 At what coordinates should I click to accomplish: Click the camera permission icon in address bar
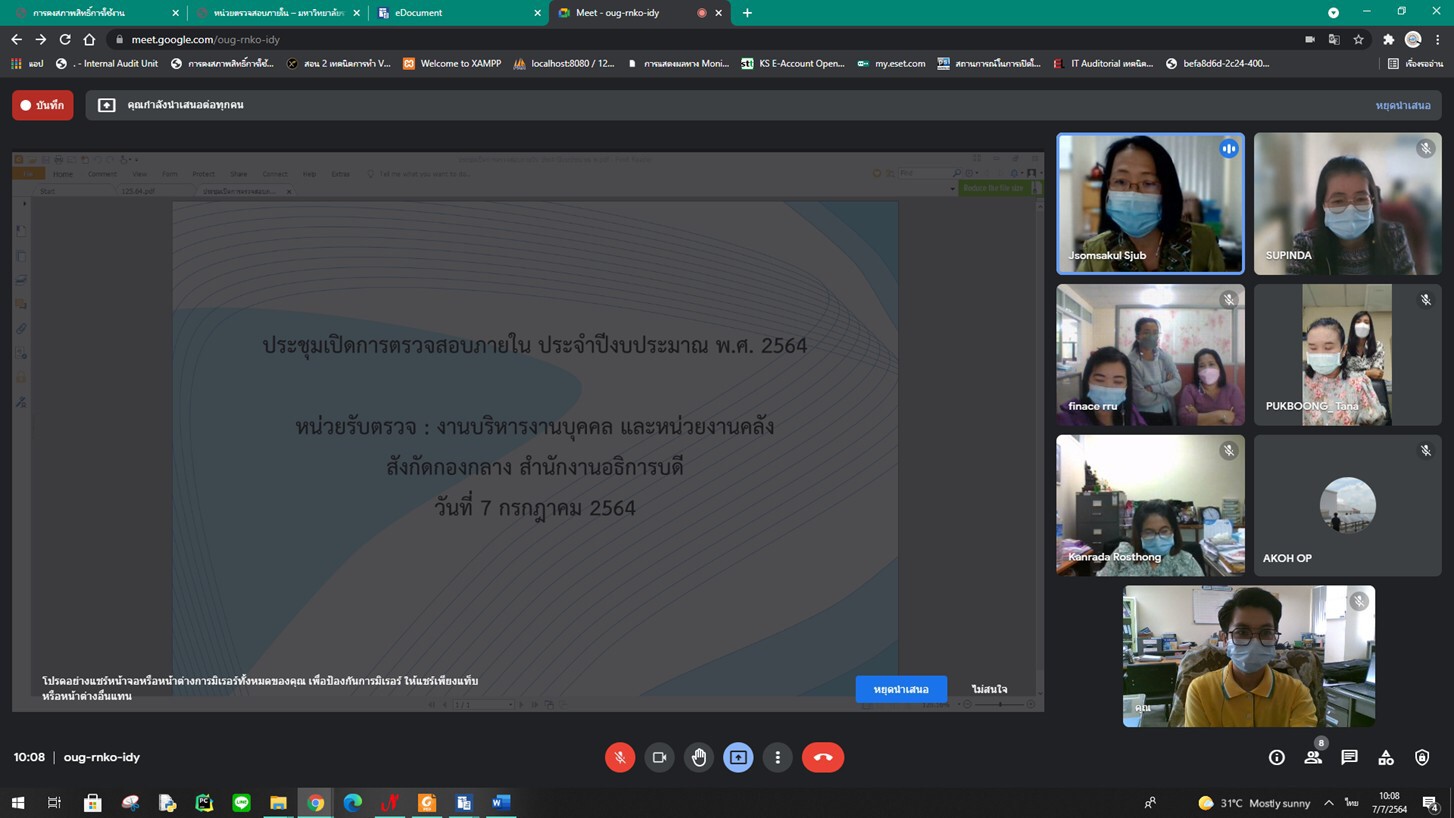1310,39
